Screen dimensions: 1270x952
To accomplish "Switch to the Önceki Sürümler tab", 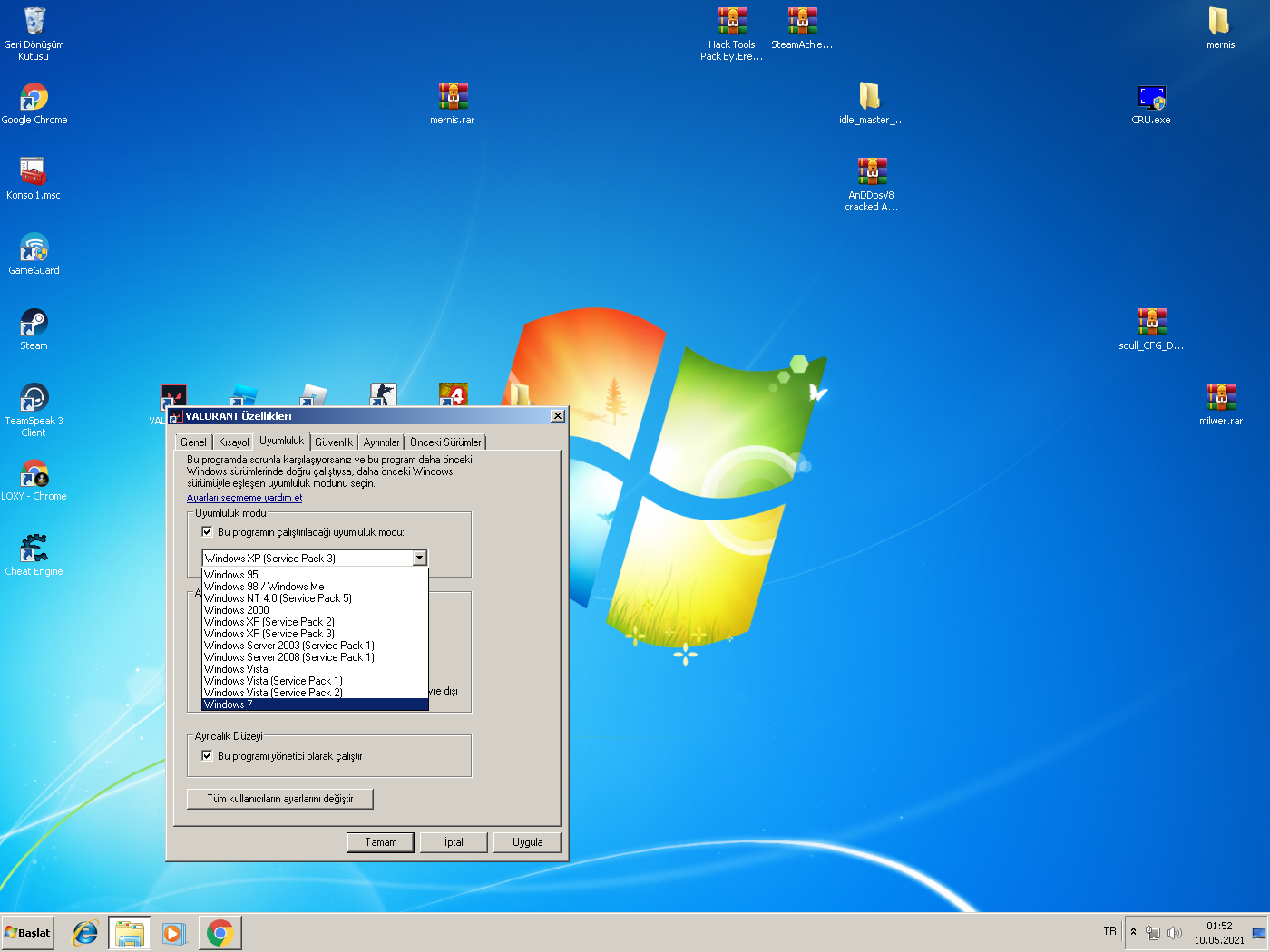I will [x=445, y=442].
